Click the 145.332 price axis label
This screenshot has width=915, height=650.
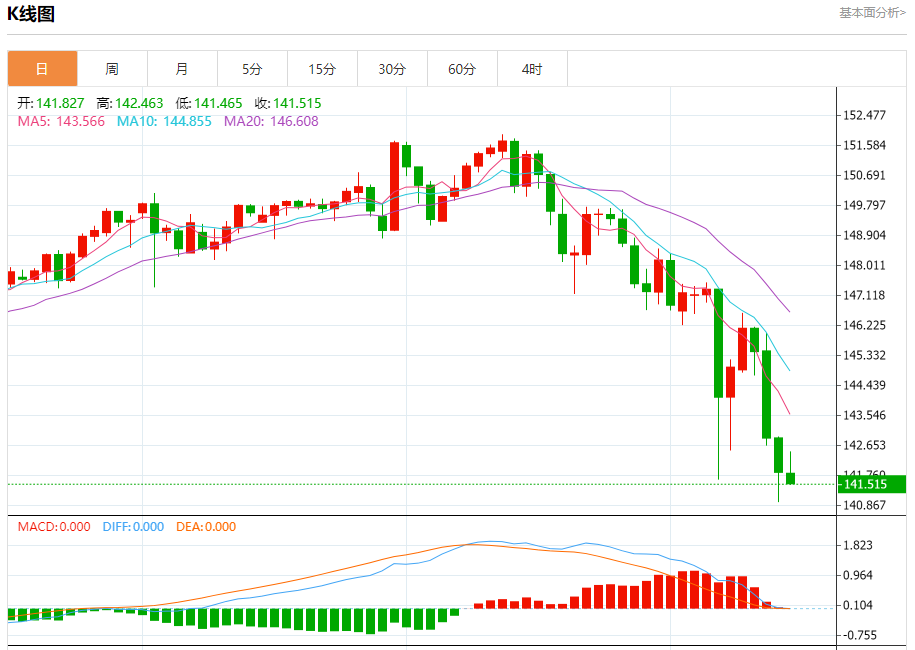coord(864,355)
